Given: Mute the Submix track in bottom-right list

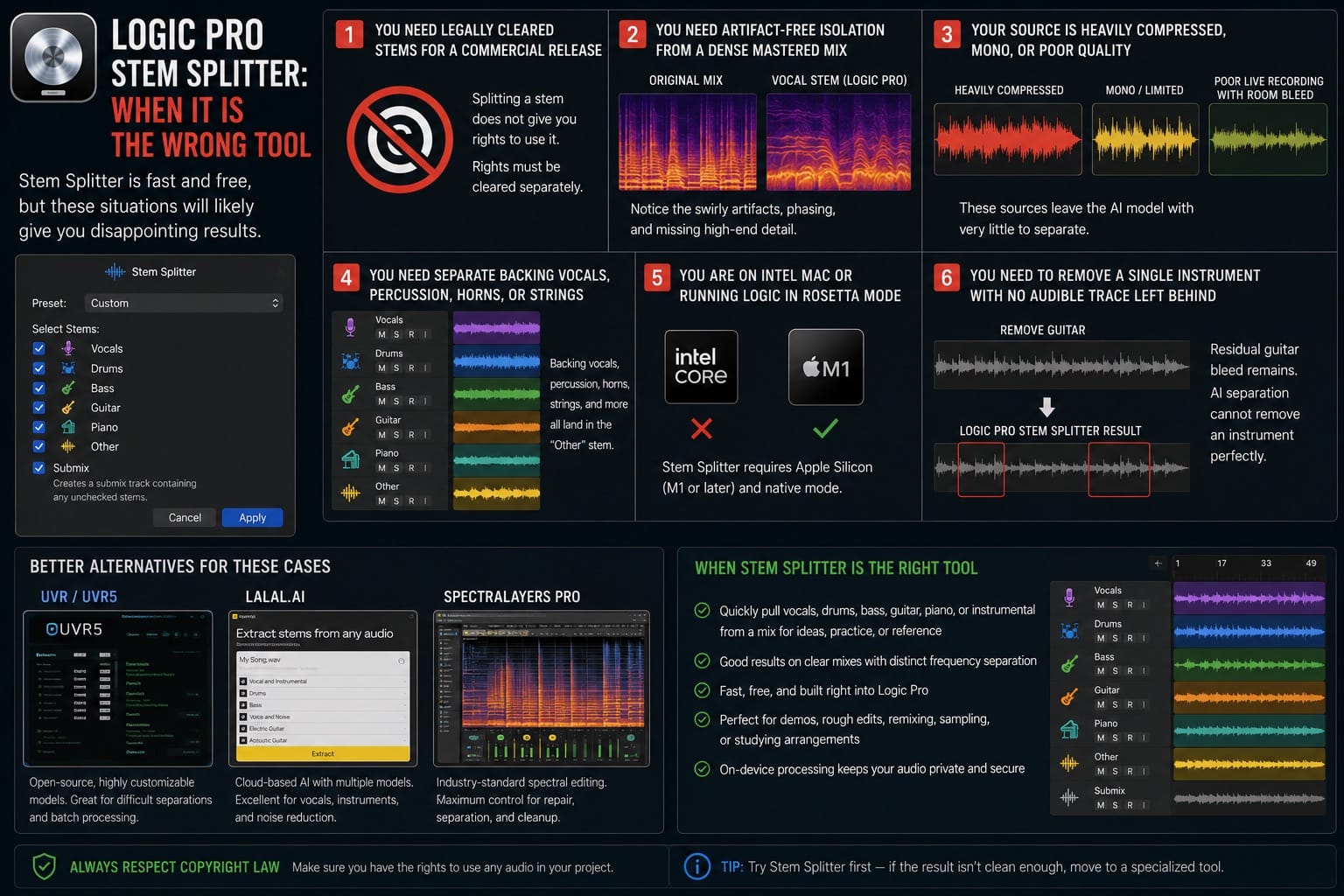Looking at the screenshot, I should 1100,805.
